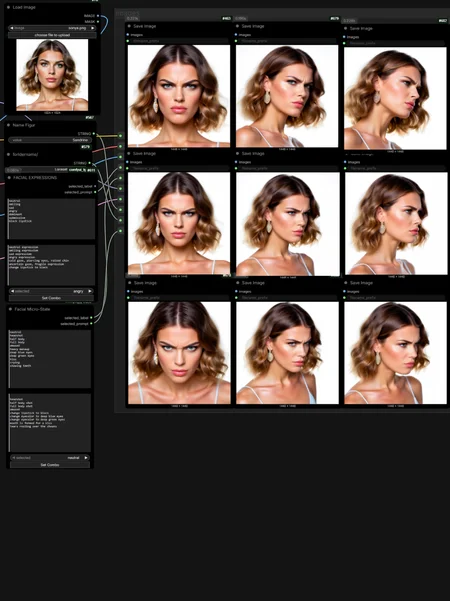Screen dimensions: 450x601
Task: Edit filename_prefix of bottom-row profile Save Image
Action: 396,297
